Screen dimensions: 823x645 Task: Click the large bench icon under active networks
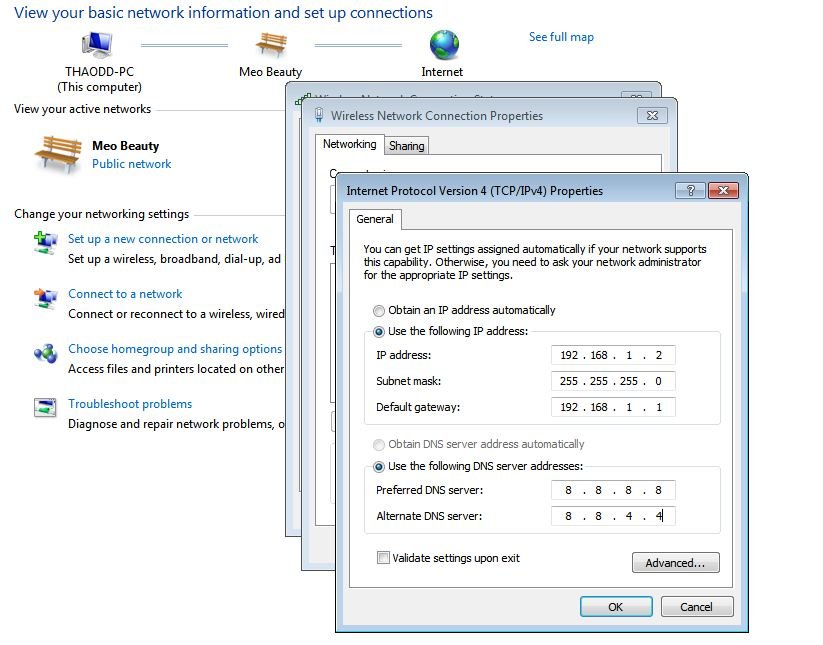[58, 154]
